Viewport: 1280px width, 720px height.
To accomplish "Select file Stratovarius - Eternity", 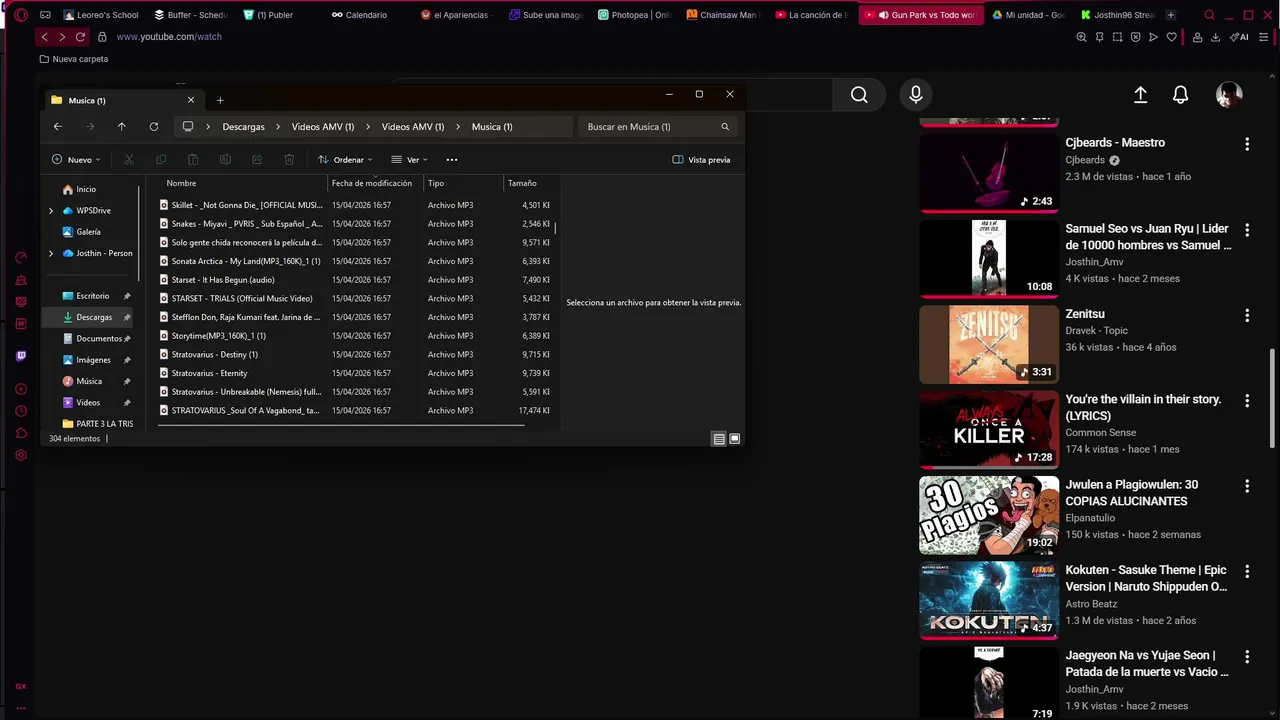I will coord(209,373).
